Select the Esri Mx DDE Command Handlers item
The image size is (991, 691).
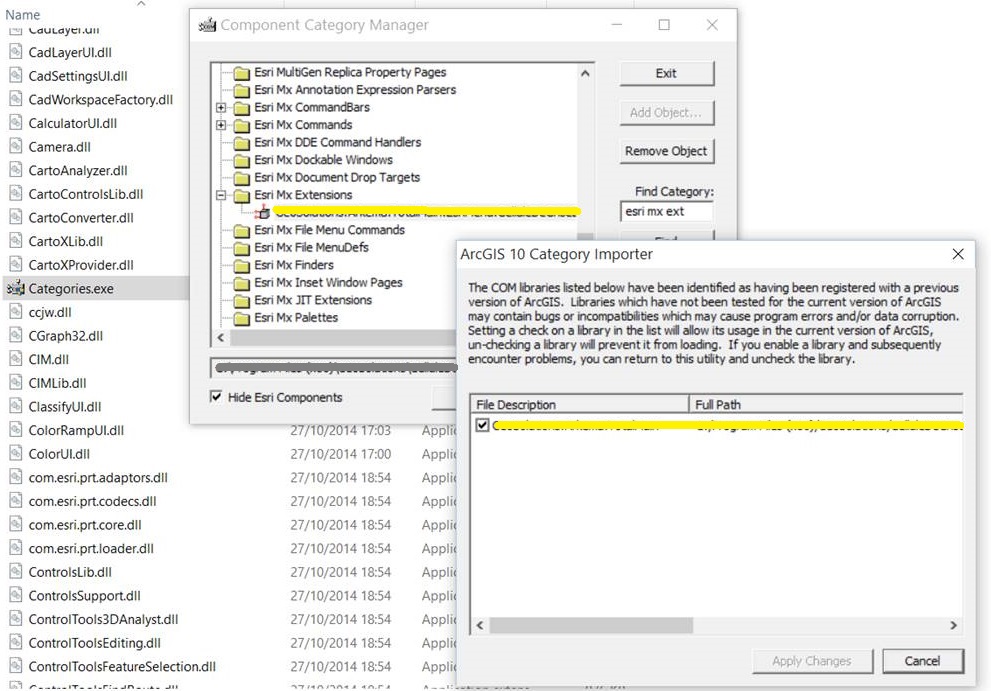337,142
